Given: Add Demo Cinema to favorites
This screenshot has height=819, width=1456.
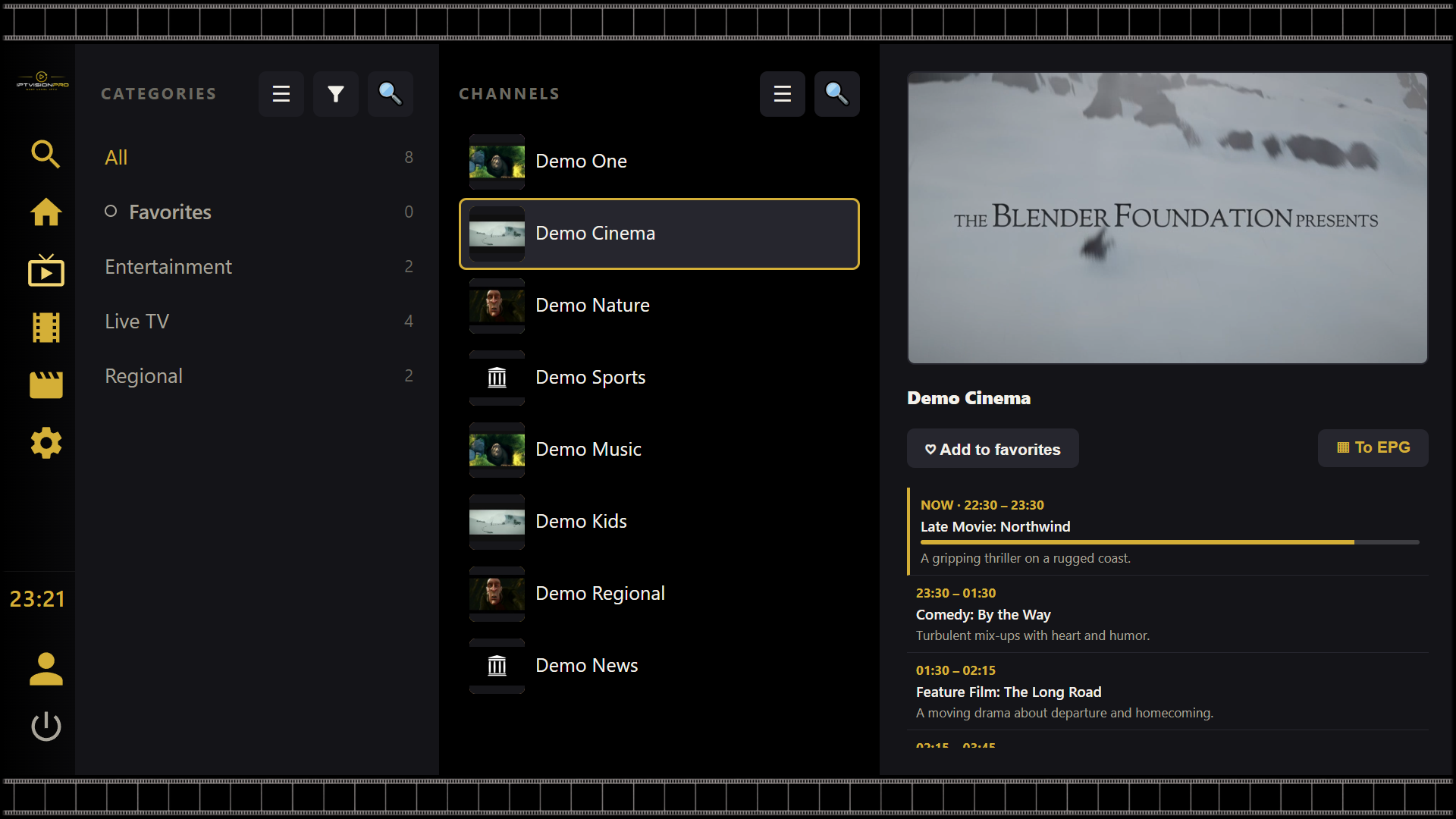Looking at the screenshot, I should point(993,449).
